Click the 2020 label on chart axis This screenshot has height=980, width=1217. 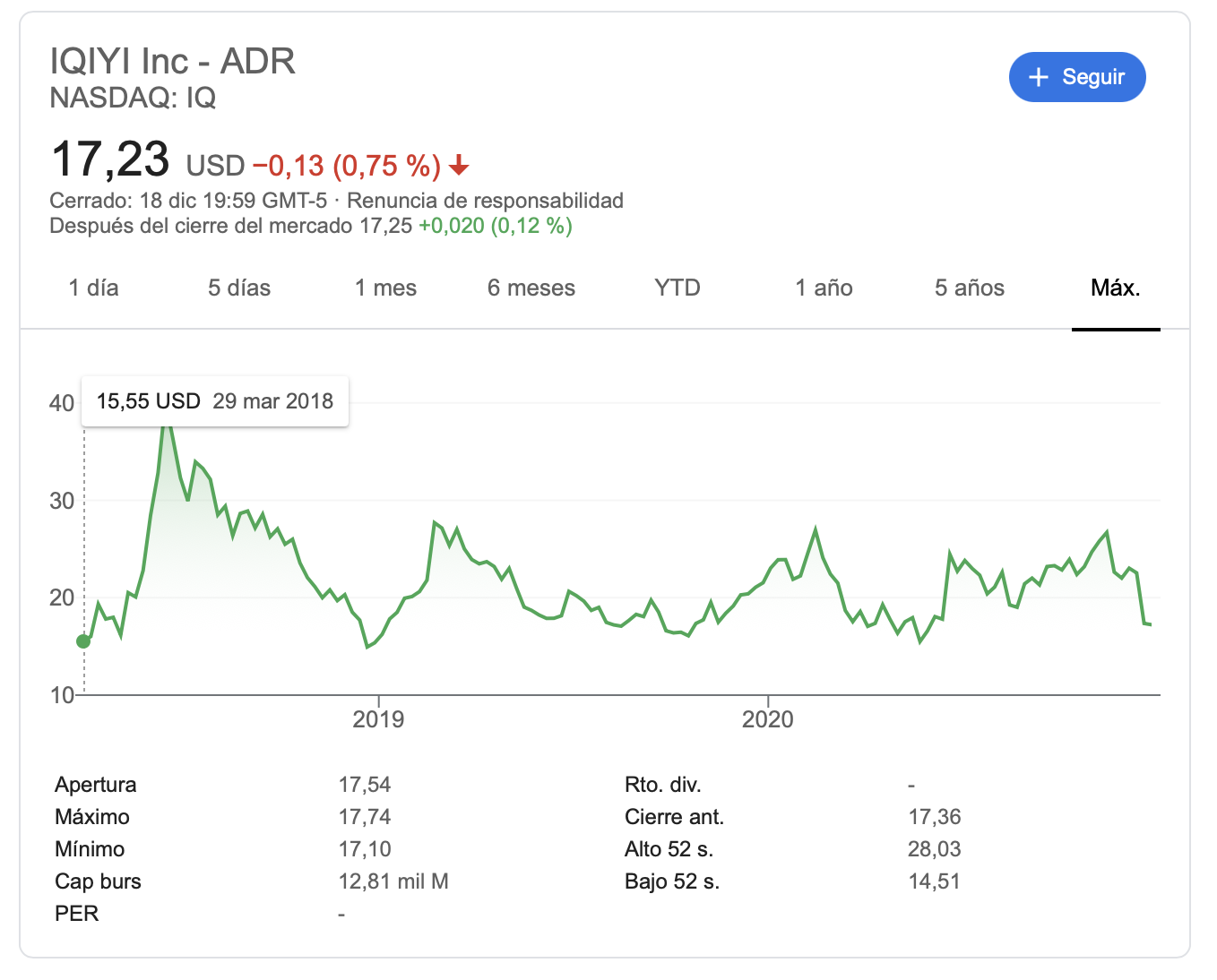click(x=768, y=719)
